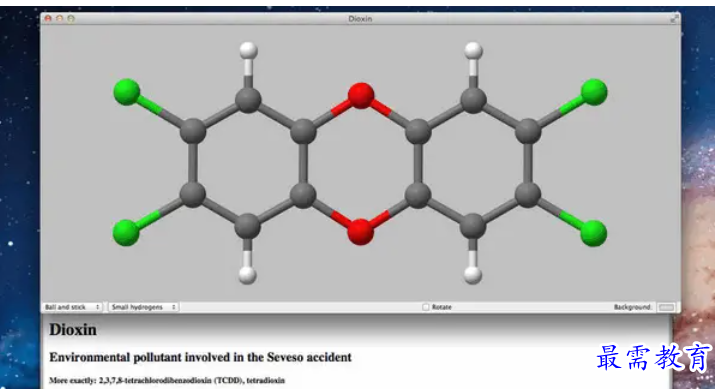Open the Ball and stick display dropdown
This screenshot has height=389, width=718.
click(72, 307)
